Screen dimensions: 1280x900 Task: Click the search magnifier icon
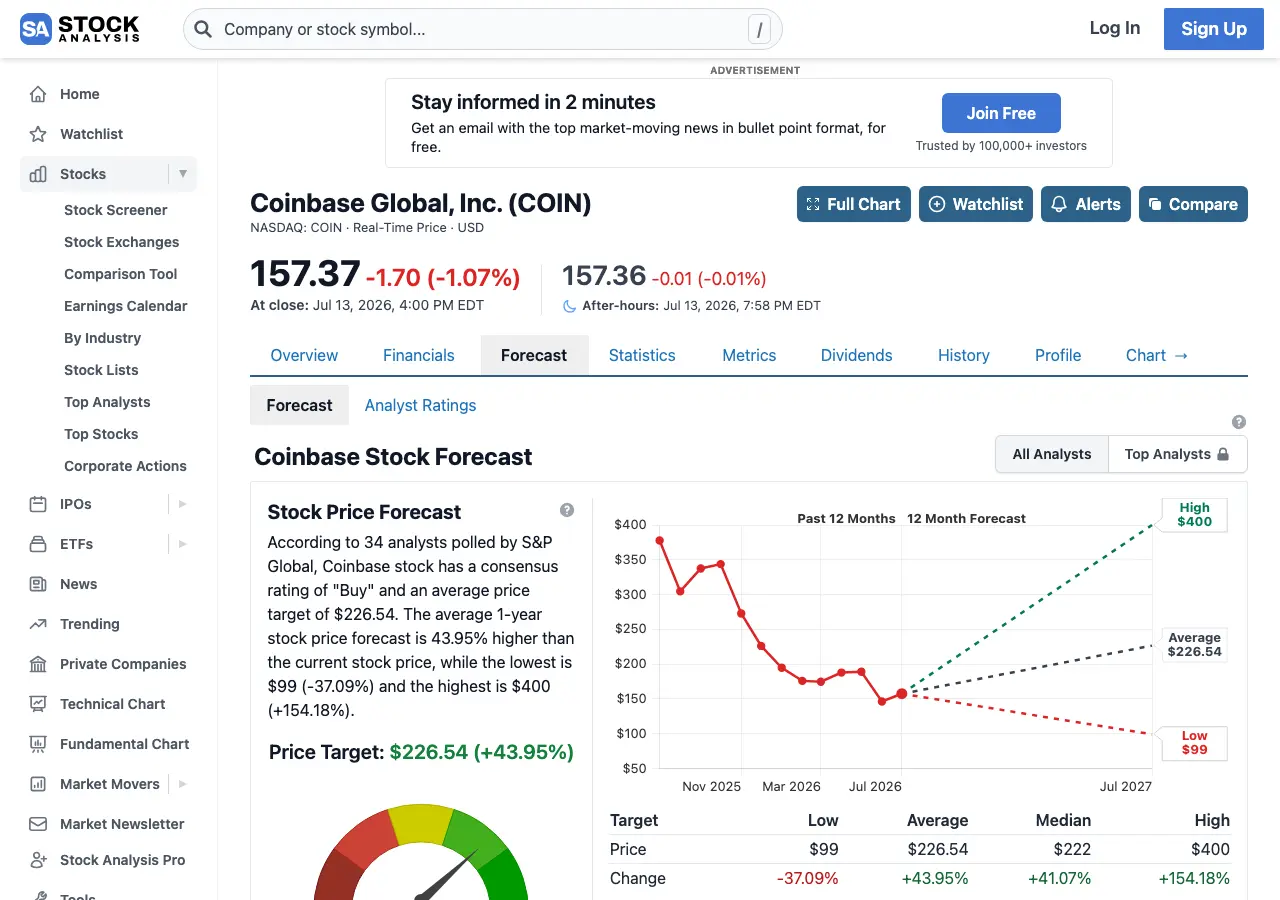(x=203, y=29)
